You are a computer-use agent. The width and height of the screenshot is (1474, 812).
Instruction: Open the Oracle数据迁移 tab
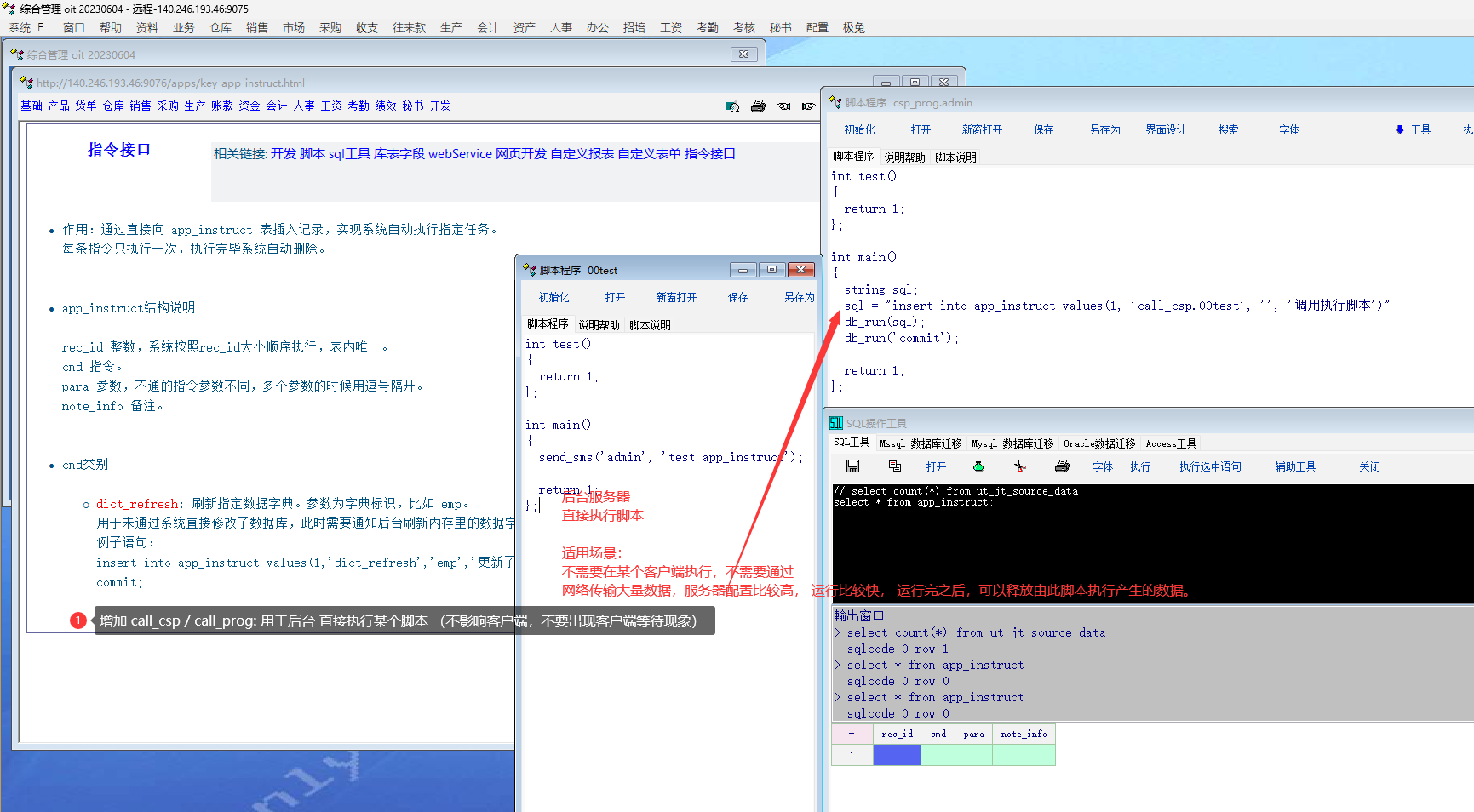pyautogui.click(x=1098, y=443)
